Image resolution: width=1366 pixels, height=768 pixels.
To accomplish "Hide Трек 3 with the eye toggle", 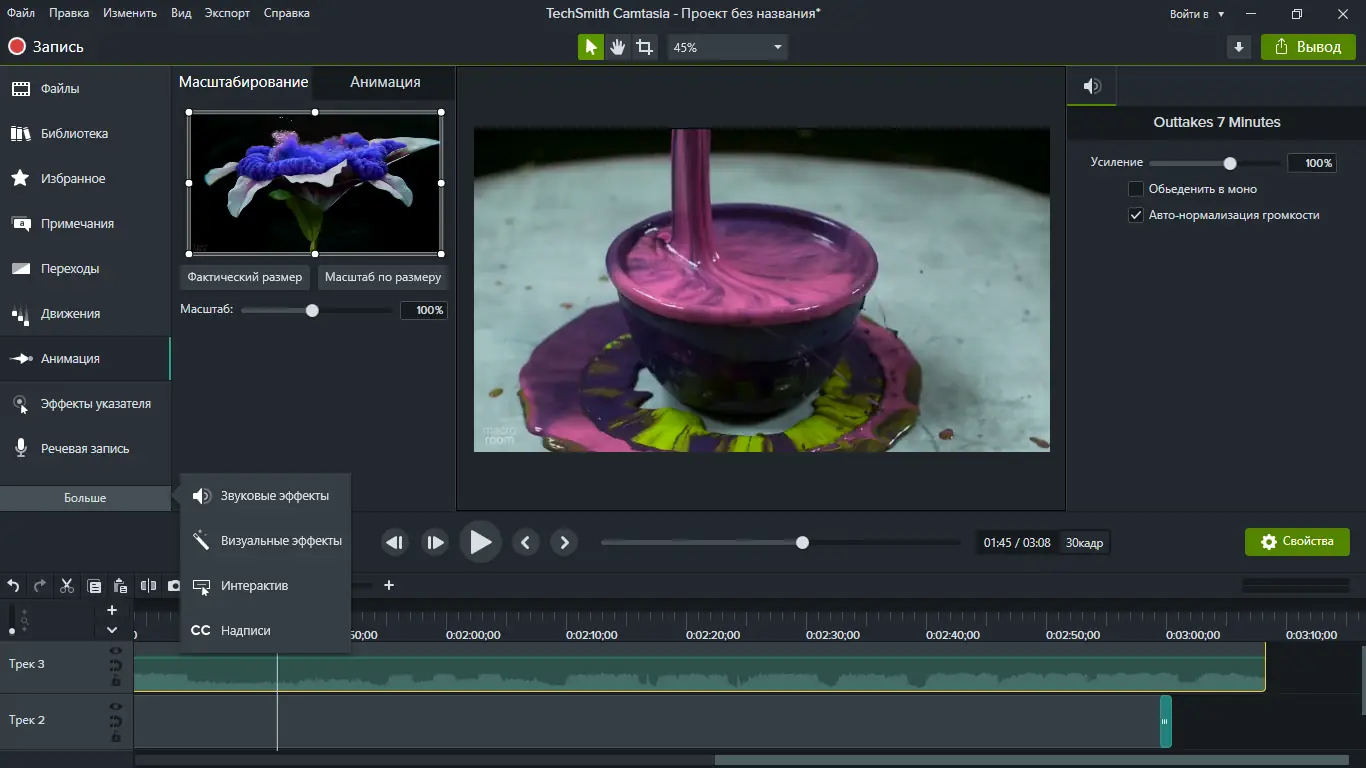I will 115,650.
